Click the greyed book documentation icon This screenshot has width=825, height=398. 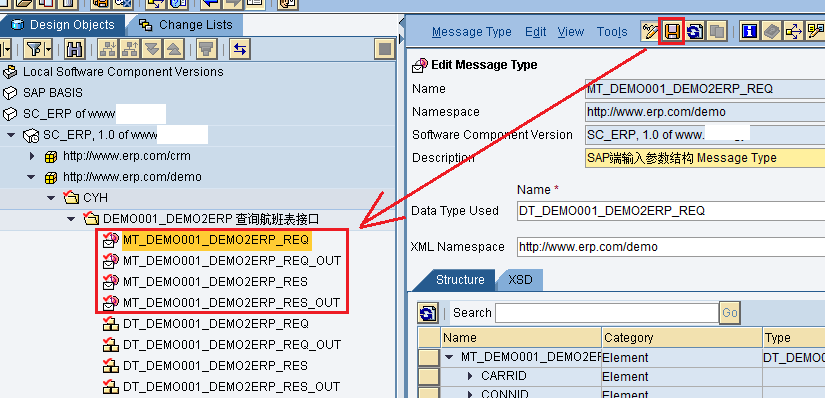tap(772, 32)
